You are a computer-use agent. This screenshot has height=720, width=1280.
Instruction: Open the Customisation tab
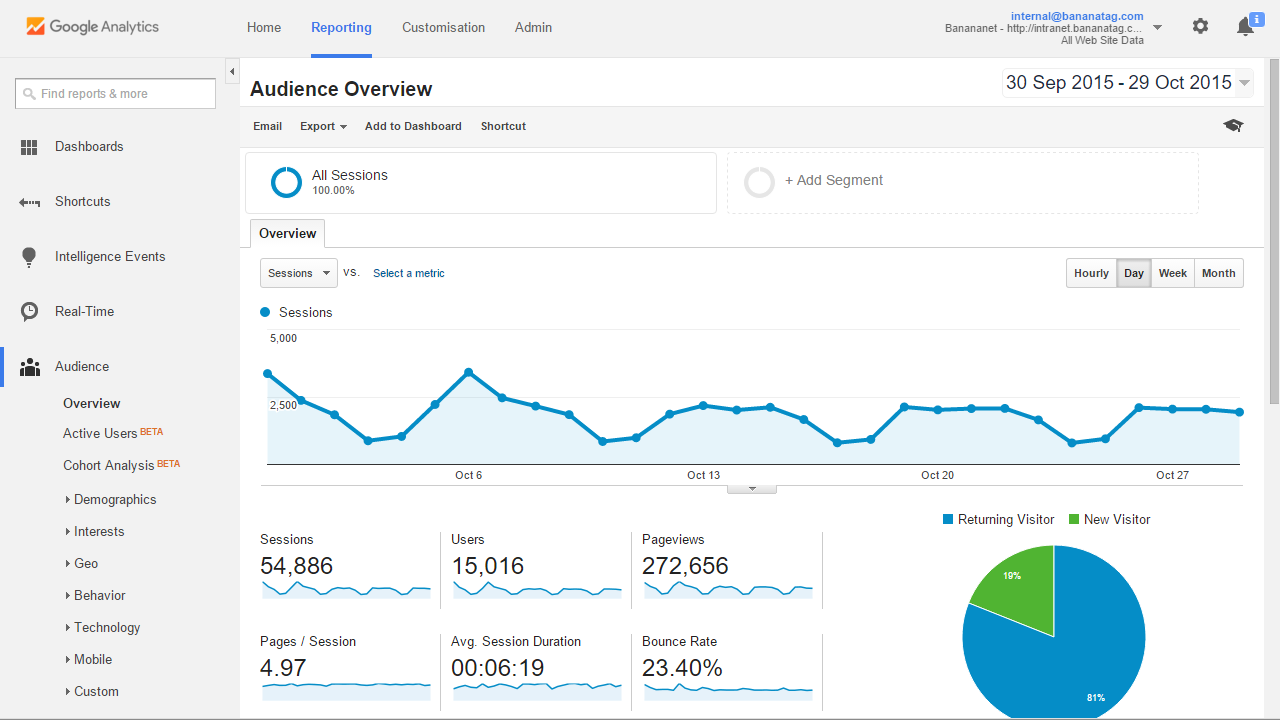443,27
